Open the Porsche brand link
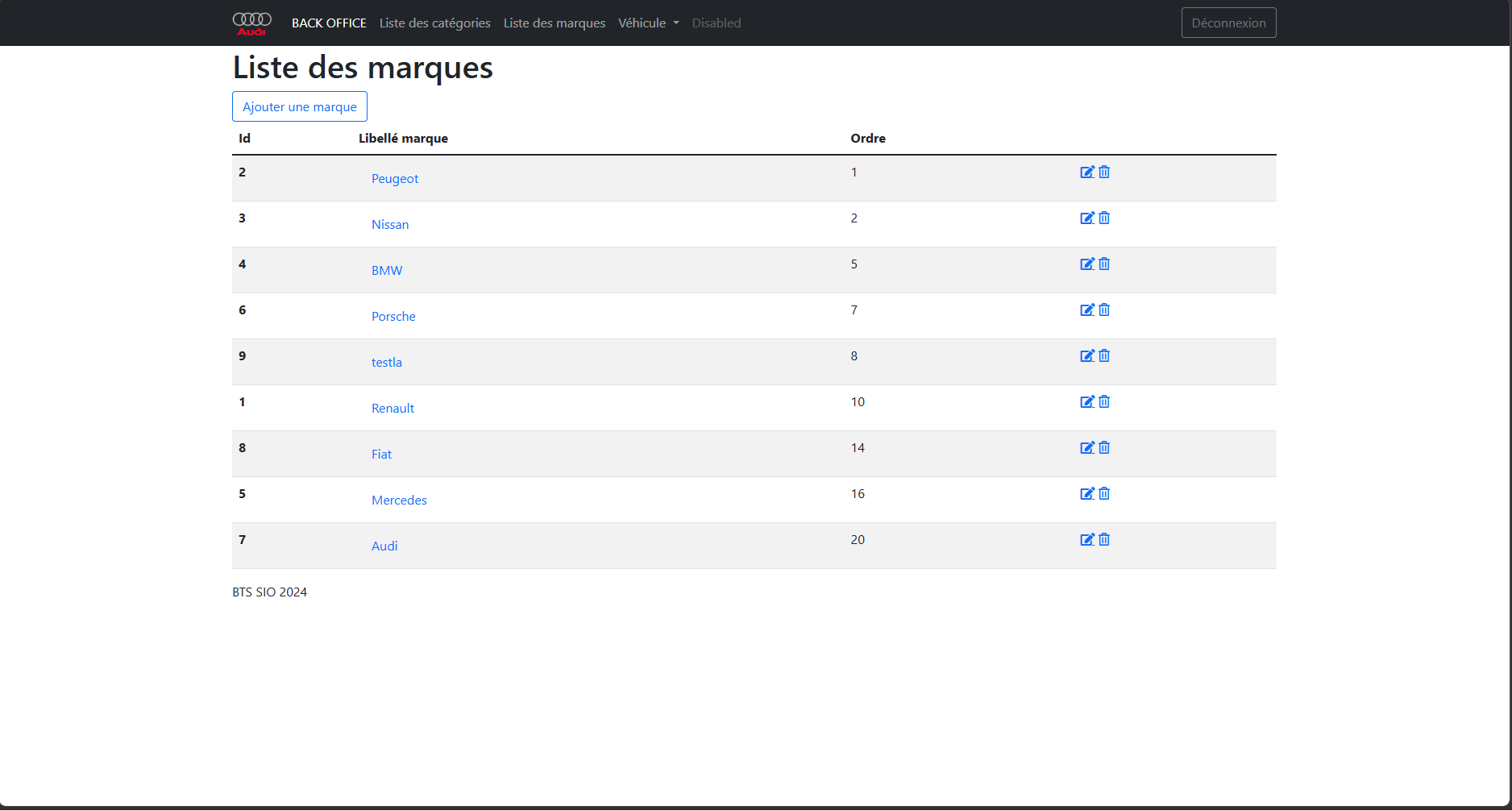 point(393,317)
